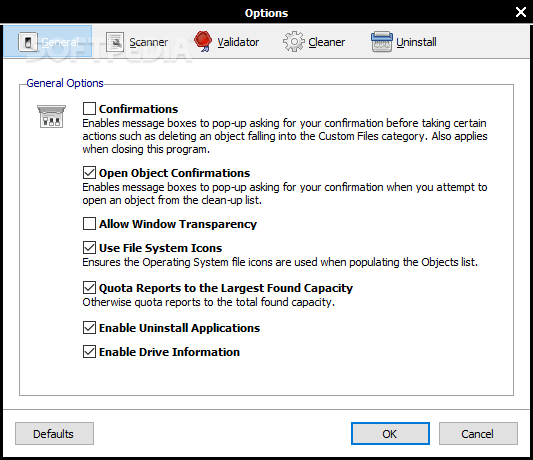Screen dimensions: 533x460
Task: Click the Cleaner gear icon
Action: (x=294, y=42)
